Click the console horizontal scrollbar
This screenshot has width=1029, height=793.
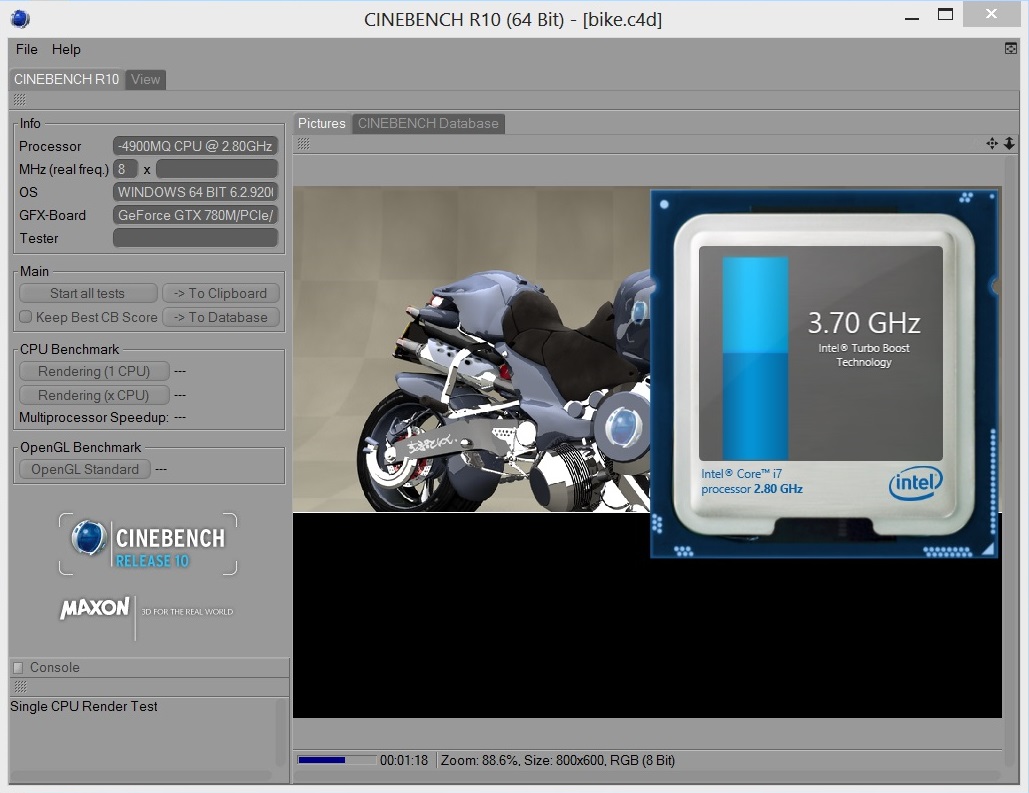click(140, 776)
